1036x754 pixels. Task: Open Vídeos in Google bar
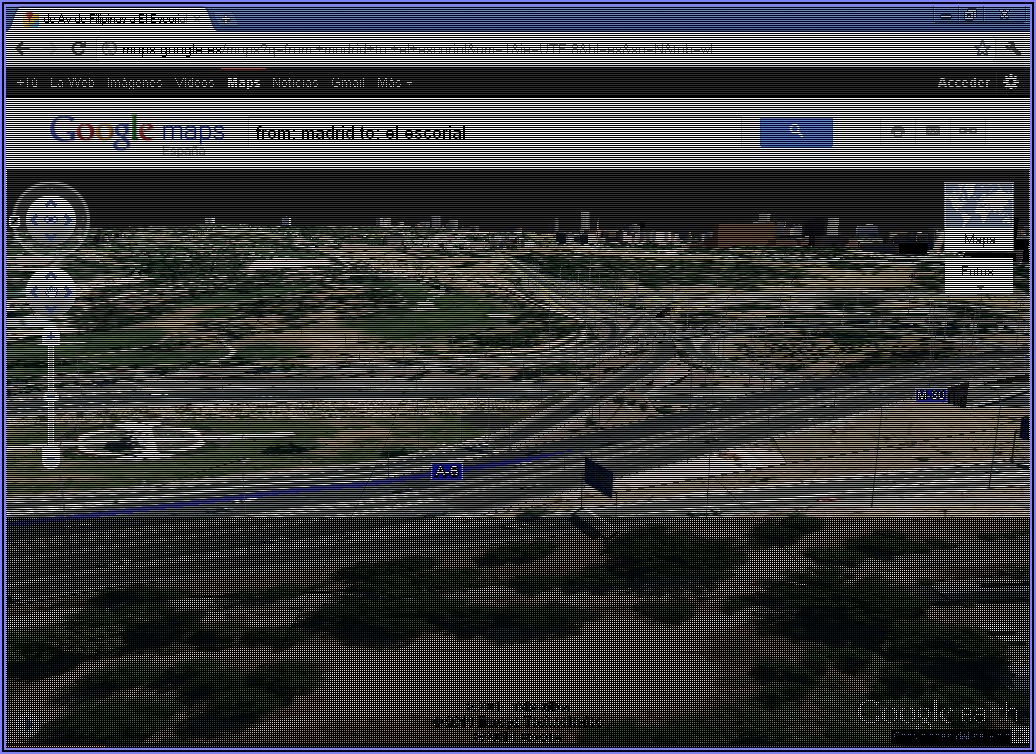[194, 83]
